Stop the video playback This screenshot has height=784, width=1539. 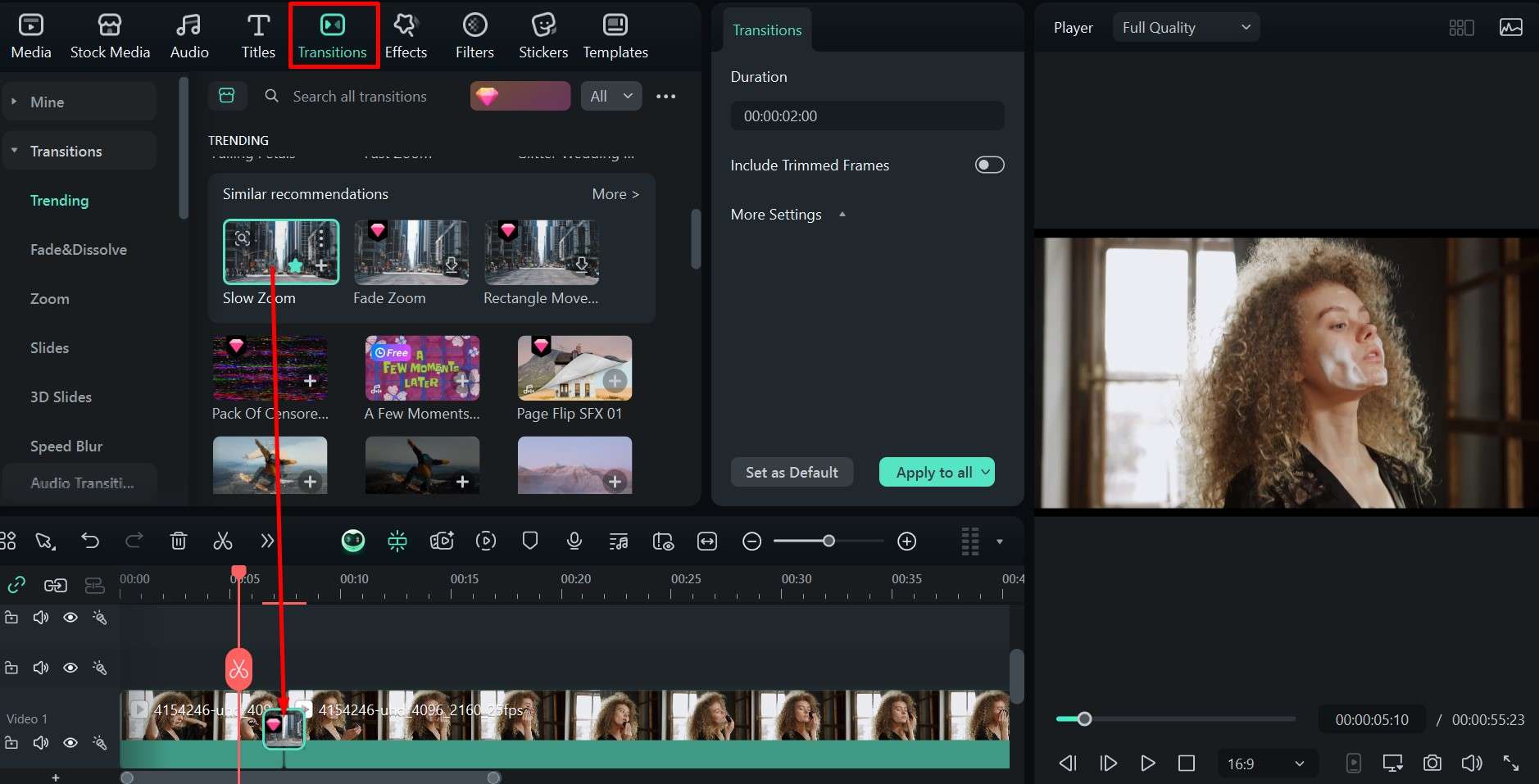pyautogui.click(x=1186, y=764)
